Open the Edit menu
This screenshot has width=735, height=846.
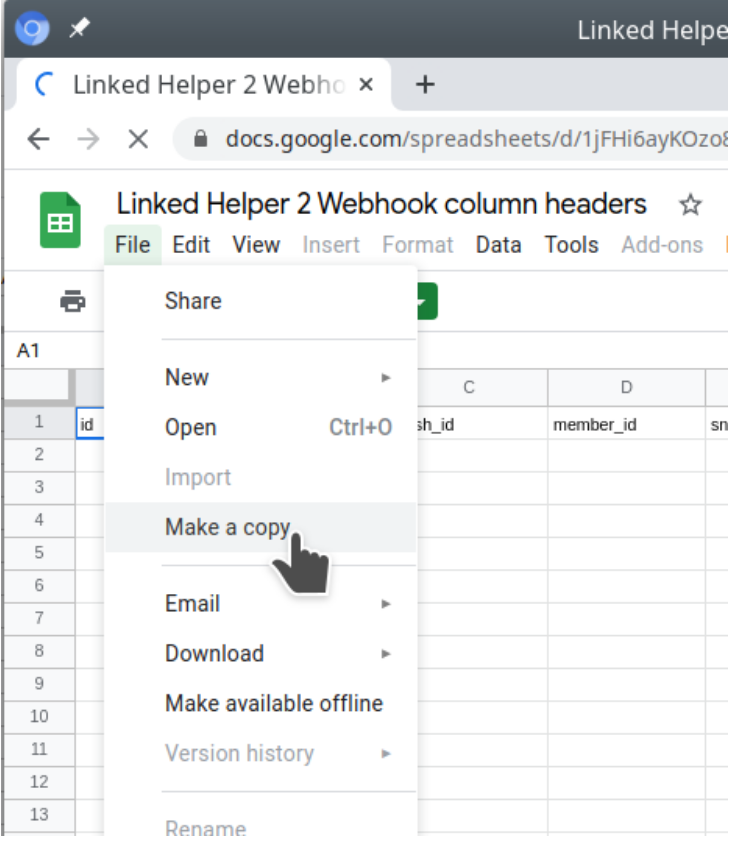(191, 245)
